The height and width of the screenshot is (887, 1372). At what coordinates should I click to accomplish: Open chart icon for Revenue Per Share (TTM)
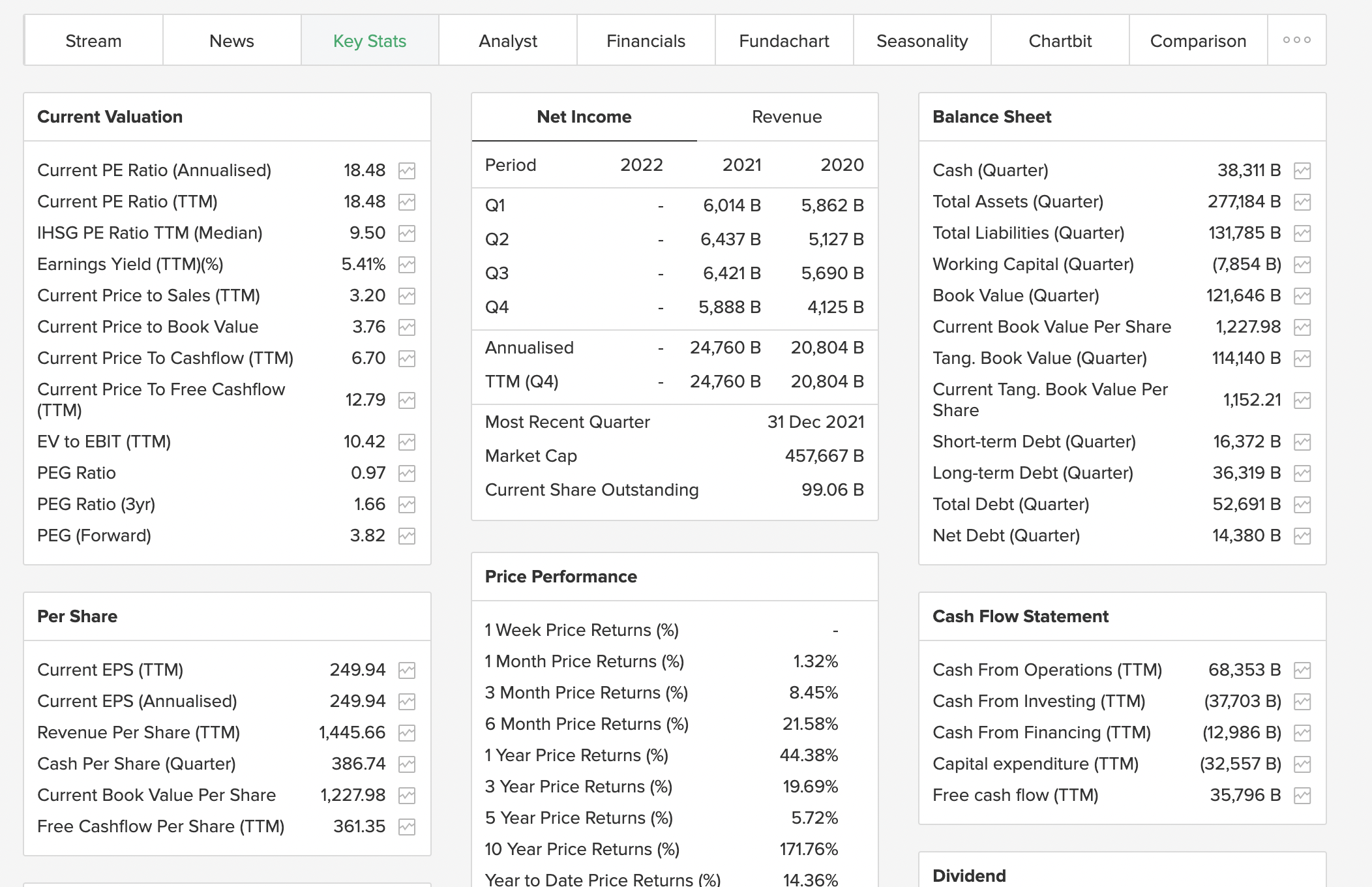(407, 733)
